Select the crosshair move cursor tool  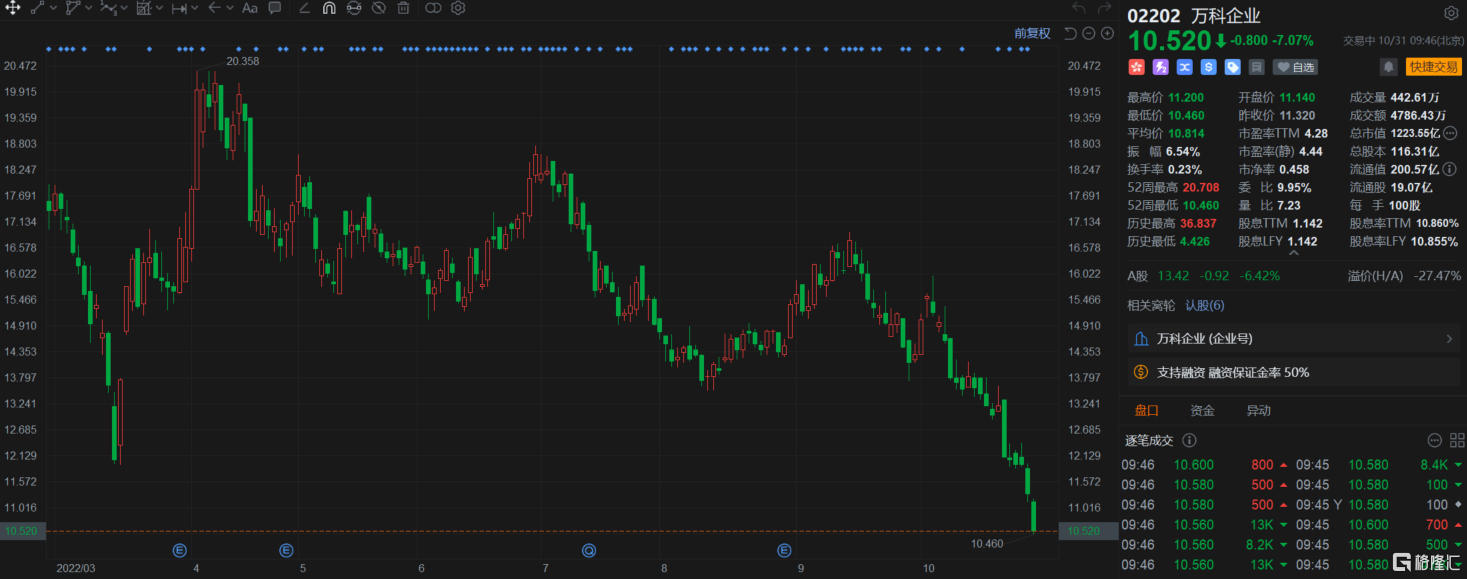point(14,8)
